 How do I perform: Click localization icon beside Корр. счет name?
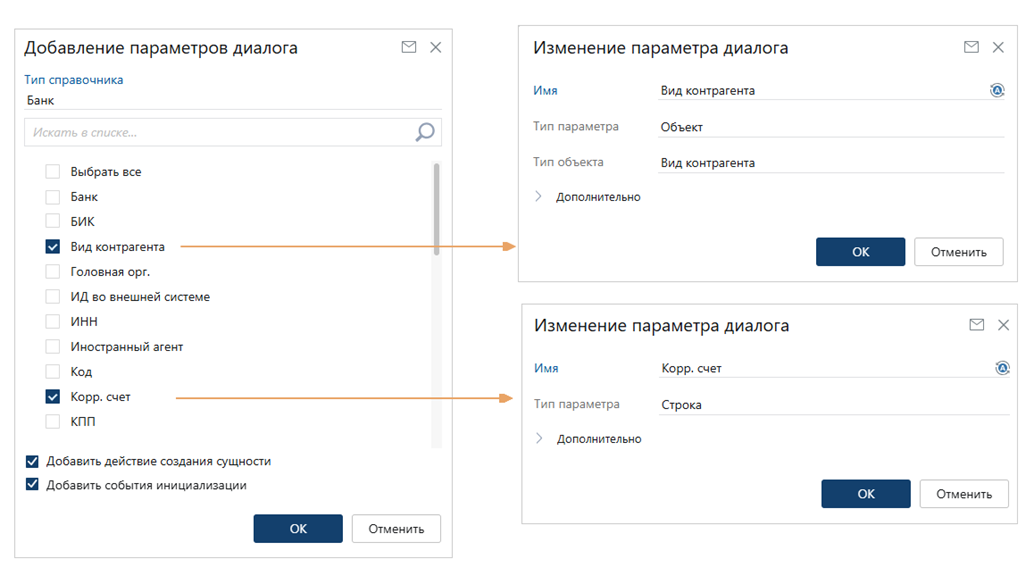coord(1002,368)
